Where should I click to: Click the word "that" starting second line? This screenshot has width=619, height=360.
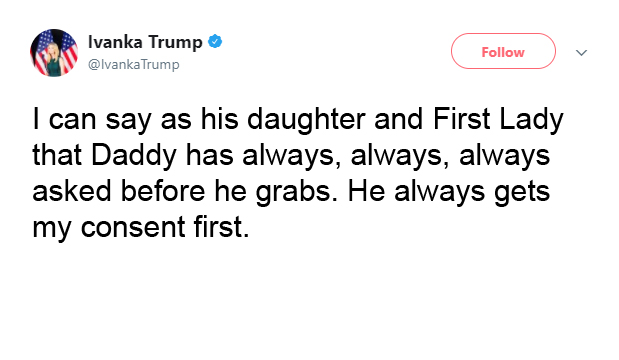coord(57,155)
